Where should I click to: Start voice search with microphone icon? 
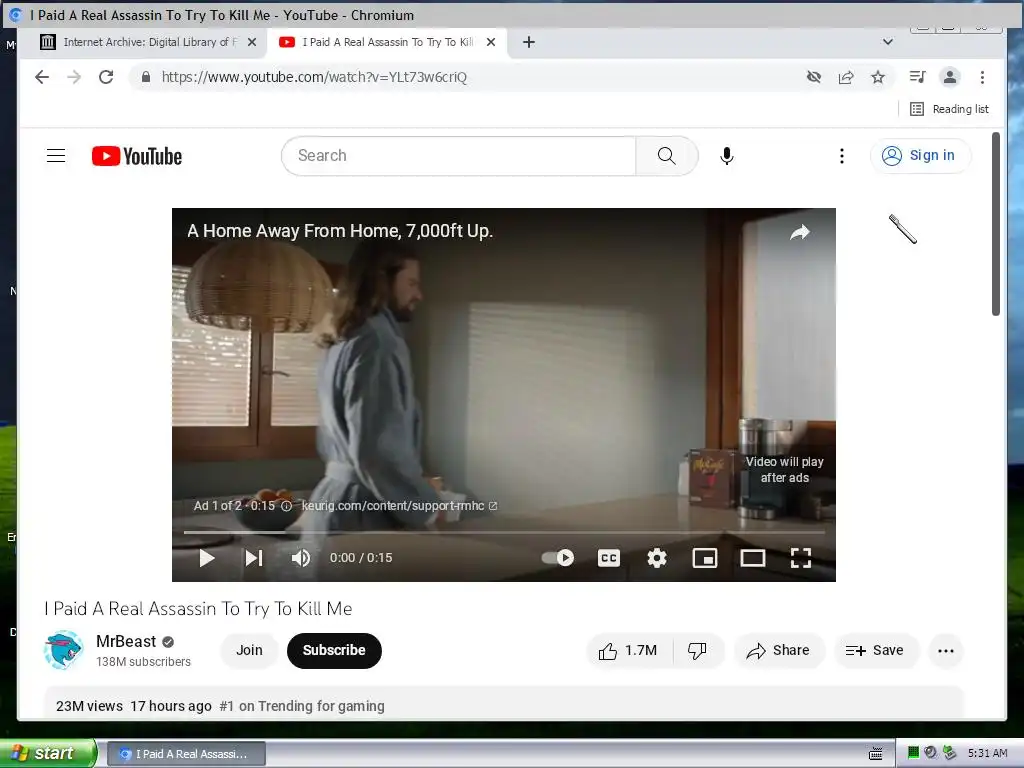[727, 155]
